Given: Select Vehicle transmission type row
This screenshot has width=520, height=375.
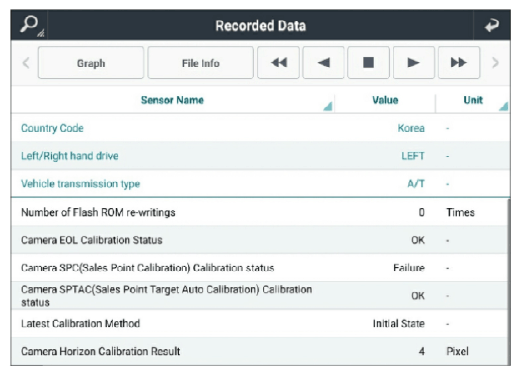Looking at the screenshot, I should [260, 183].
